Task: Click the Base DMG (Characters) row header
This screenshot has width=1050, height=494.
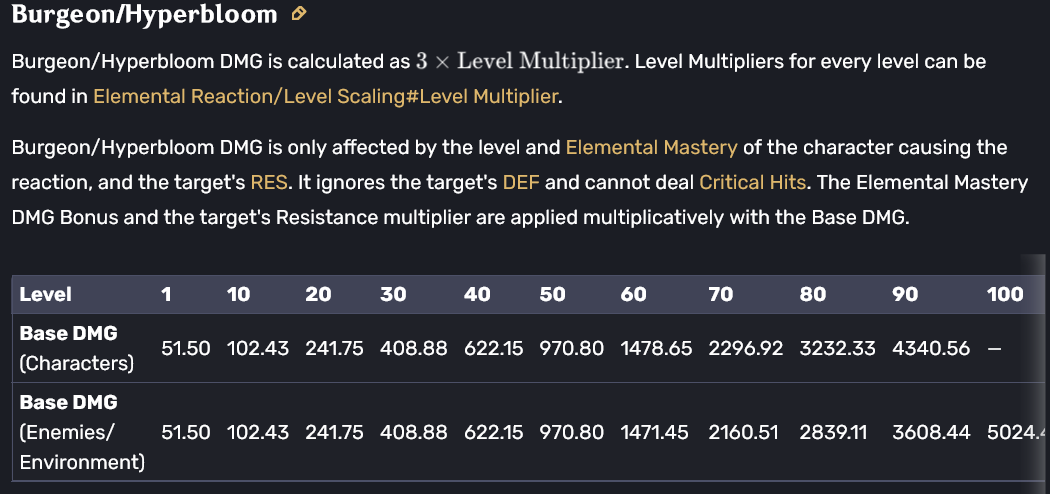Action: [76, 347]
